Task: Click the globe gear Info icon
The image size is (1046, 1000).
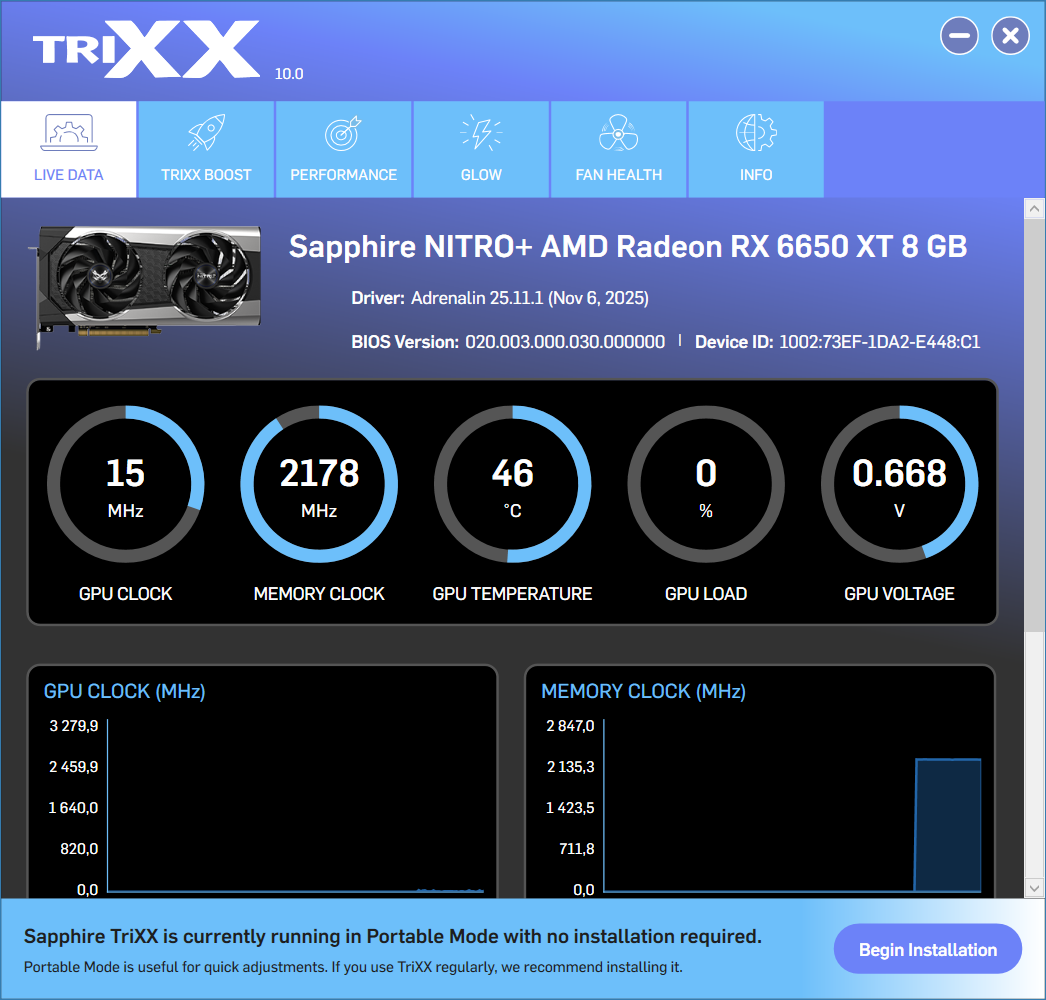Action: point(756,132)
